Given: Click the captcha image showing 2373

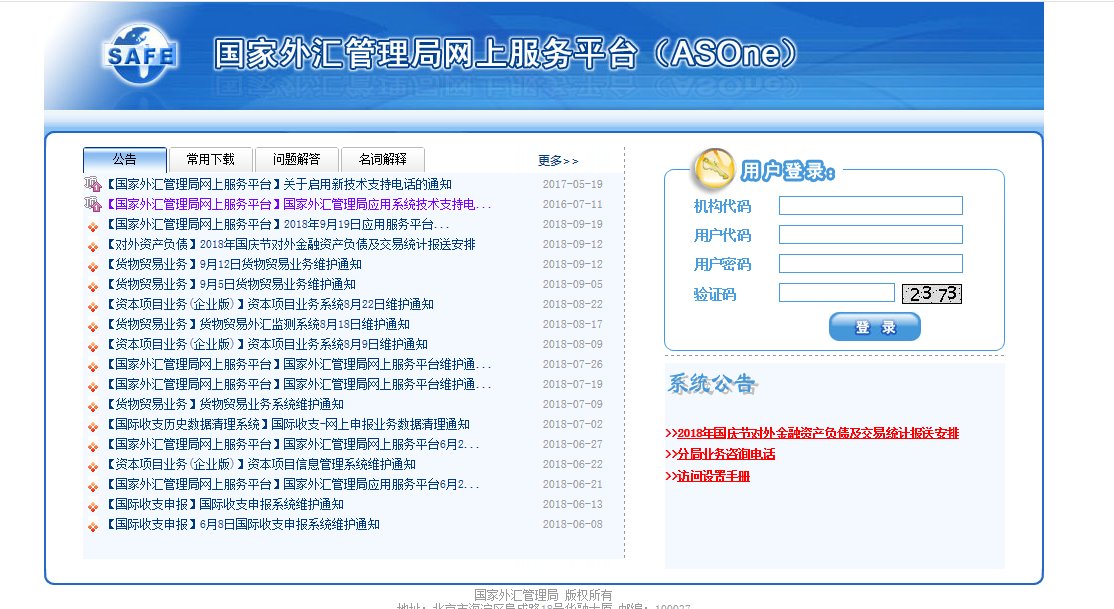Looking at the screenshot, I should tap(932, 292).
